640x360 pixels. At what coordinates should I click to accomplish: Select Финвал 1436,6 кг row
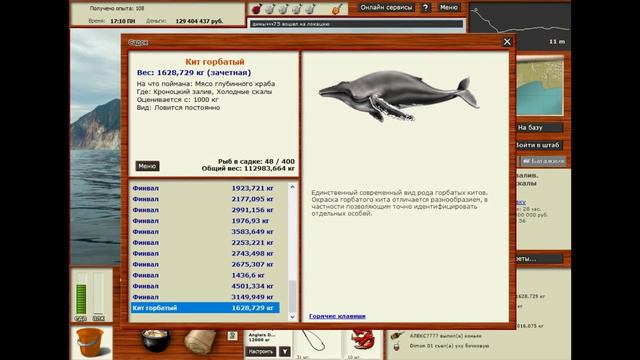pyautogui.click(x=205, y=275)
